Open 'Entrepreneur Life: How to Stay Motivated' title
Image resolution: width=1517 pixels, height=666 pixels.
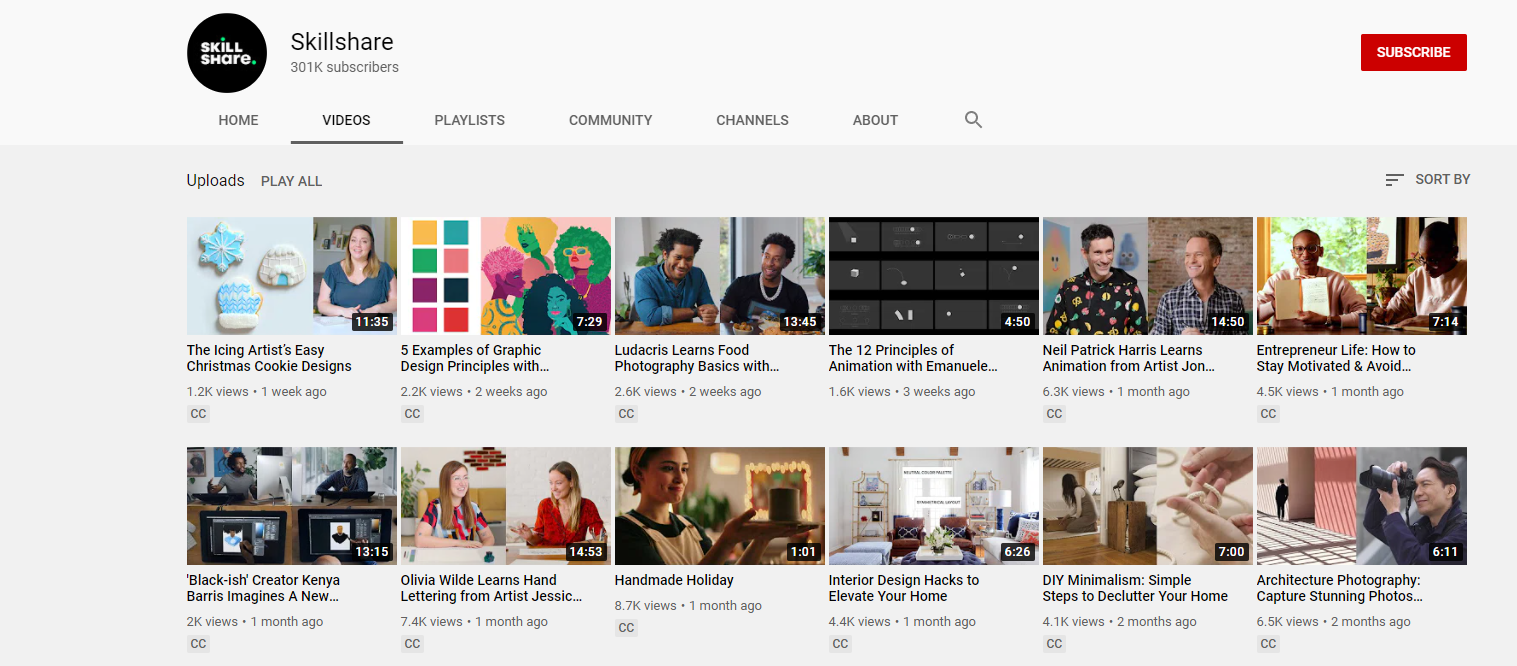[x=1336, y=358]
